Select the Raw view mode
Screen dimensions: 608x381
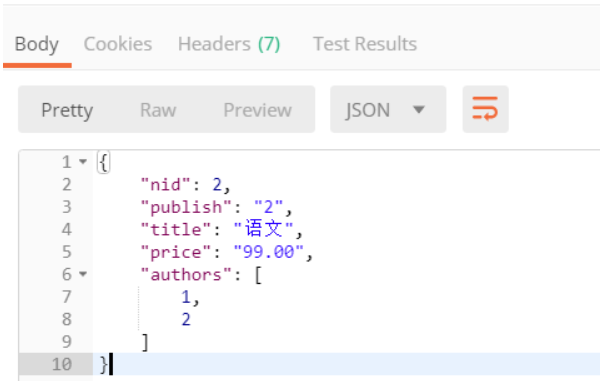158,110
